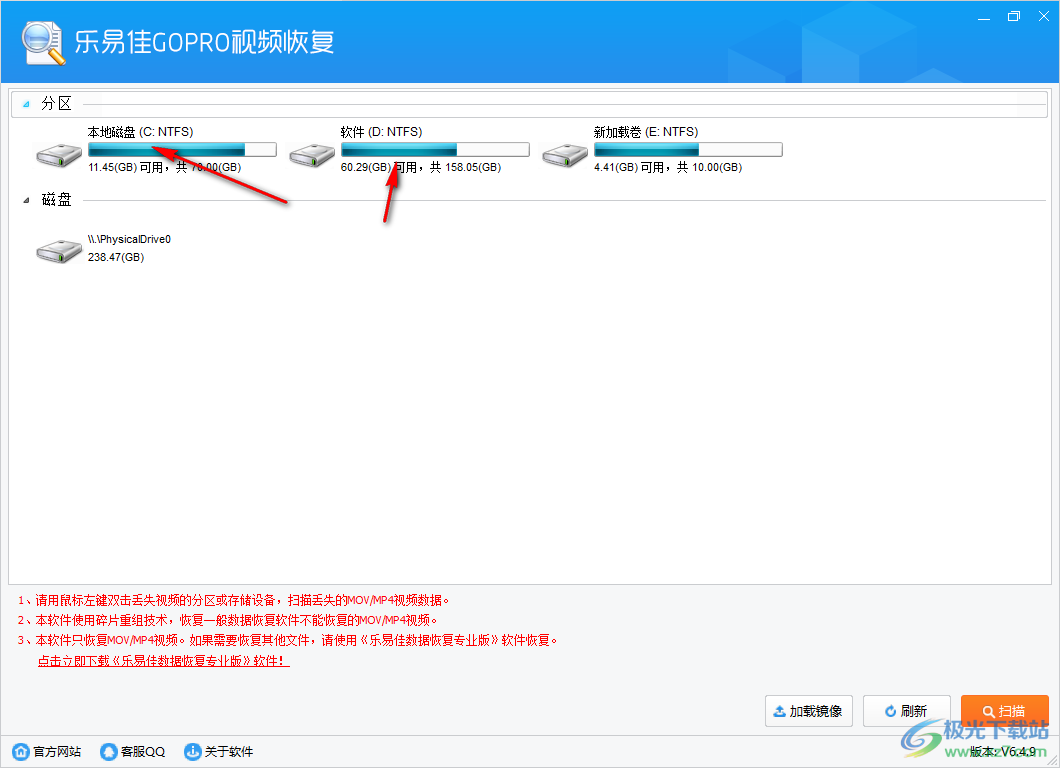Select the 新加载卷 (E: NTFS) label
Image resolution: width=1060 pixels, height=768 pixels.
[x=646, y=132]
